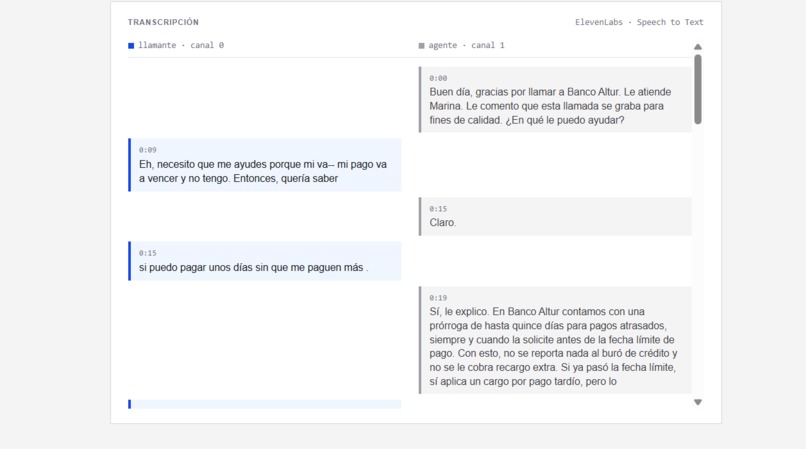Click the gray agente channel marker
This screenshot has height=449, width=806.
(422, 46)
